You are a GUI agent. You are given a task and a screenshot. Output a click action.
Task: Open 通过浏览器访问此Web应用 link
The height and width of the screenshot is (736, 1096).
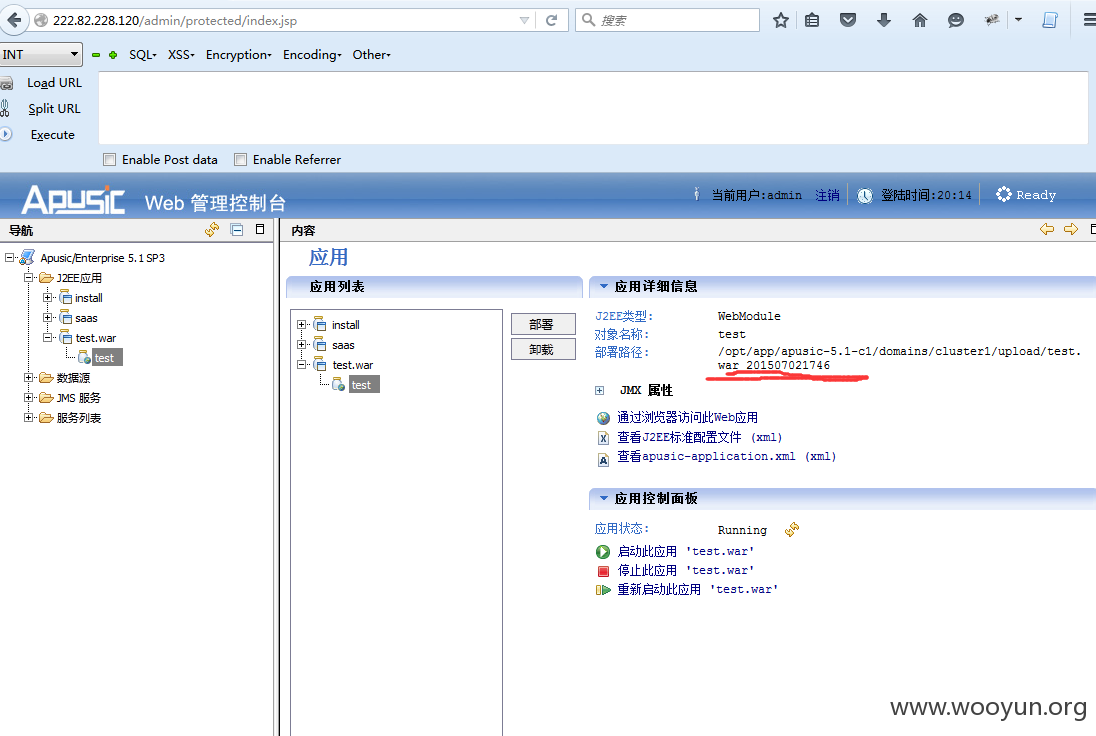pos(688,417)
